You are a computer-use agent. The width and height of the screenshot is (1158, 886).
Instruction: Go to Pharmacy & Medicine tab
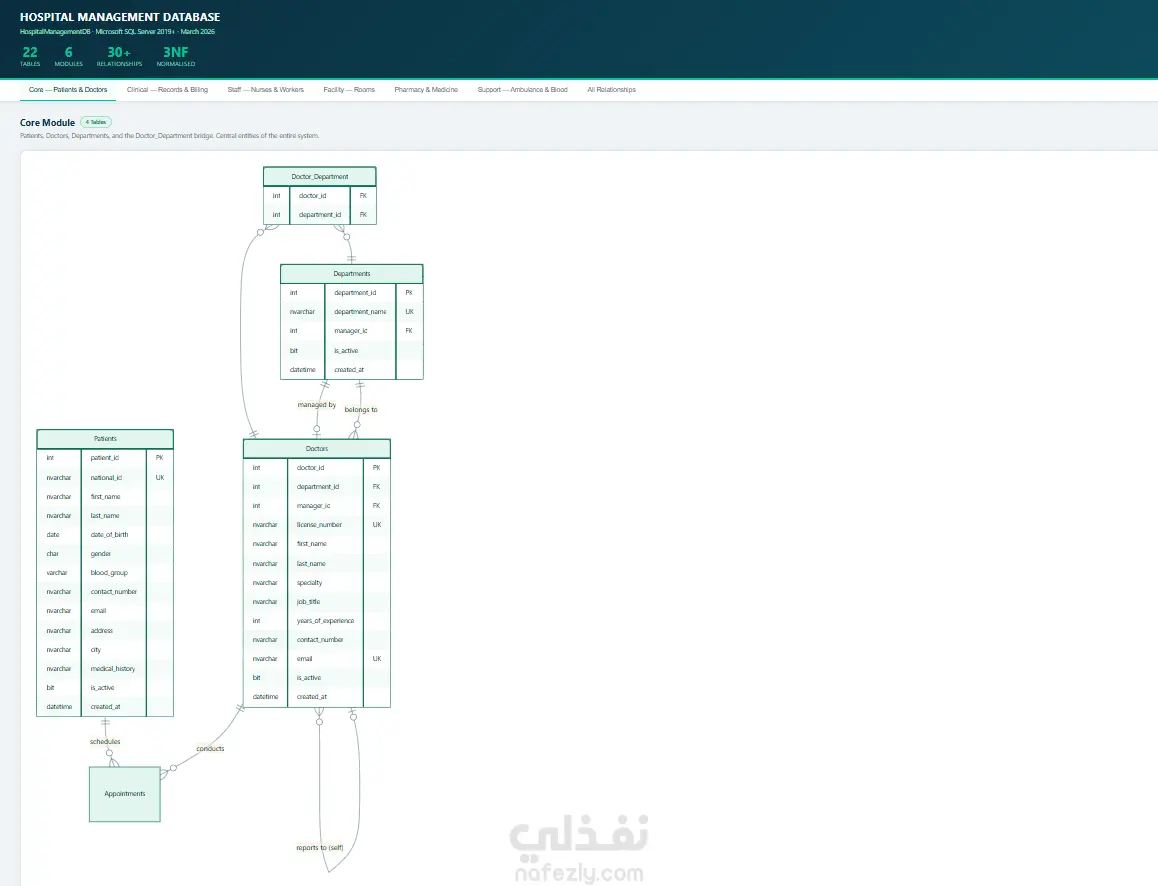[x=425, y=89]
